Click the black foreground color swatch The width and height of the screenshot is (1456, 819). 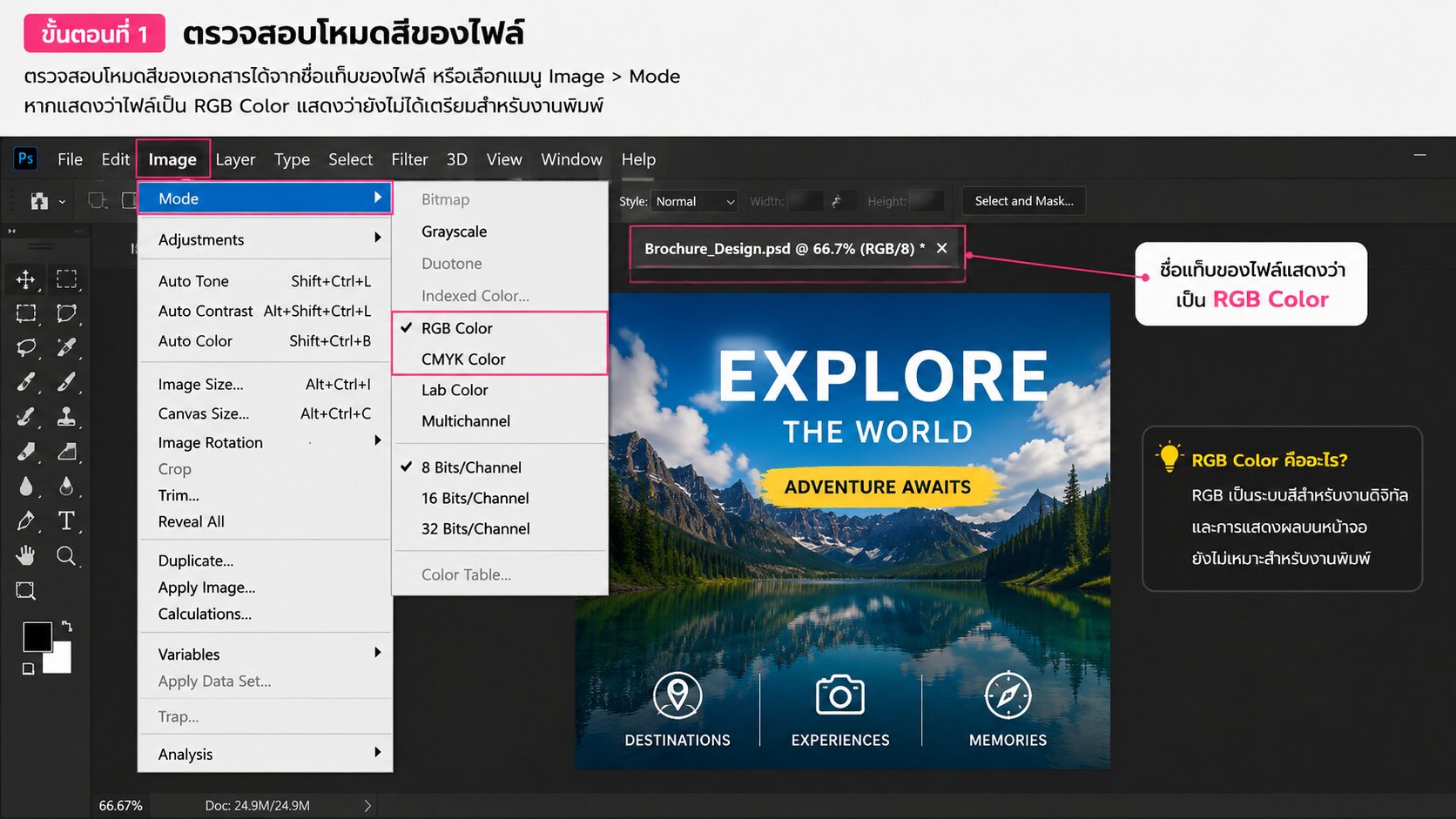point(37,637)
